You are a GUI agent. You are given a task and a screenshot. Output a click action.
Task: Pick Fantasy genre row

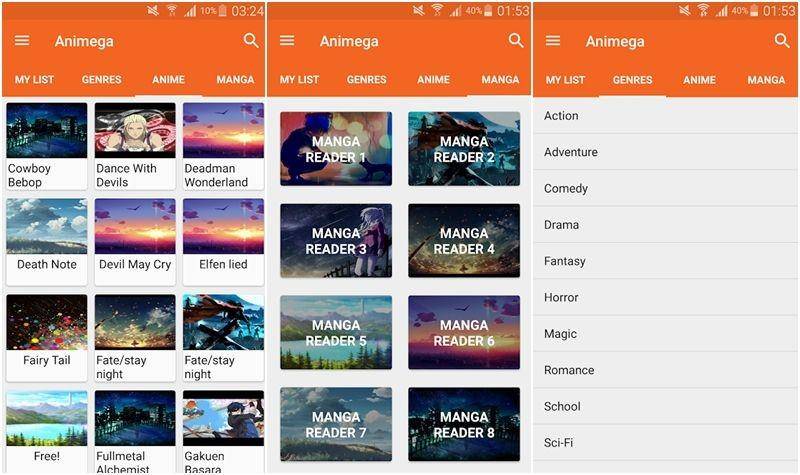[x=665, y=261]
